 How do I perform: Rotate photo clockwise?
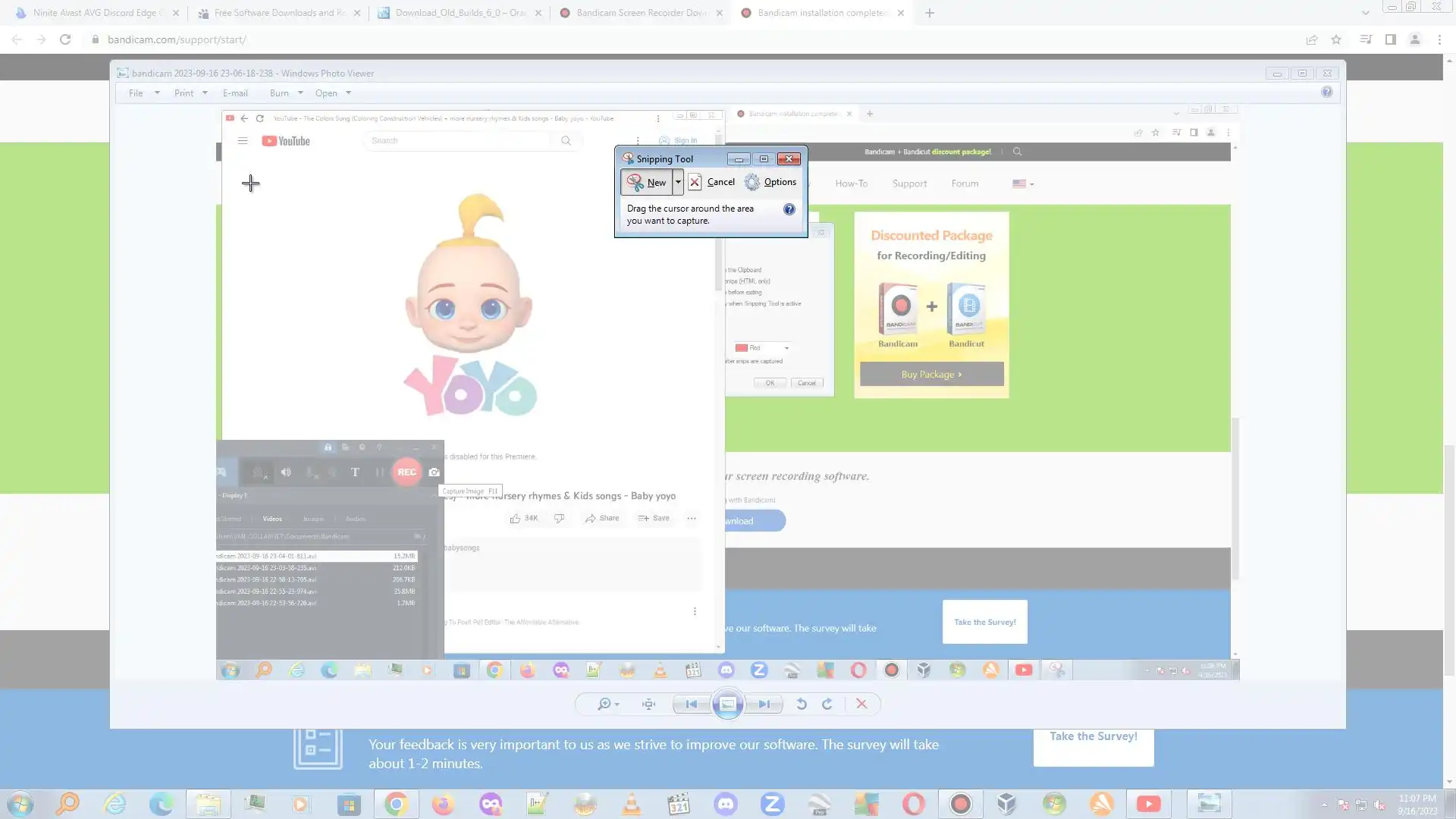click(827, 704)
